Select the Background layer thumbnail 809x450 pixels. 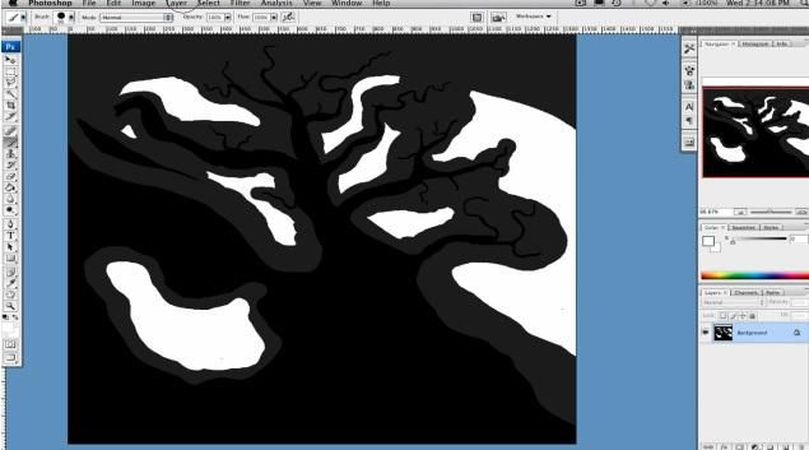point(723,332)
